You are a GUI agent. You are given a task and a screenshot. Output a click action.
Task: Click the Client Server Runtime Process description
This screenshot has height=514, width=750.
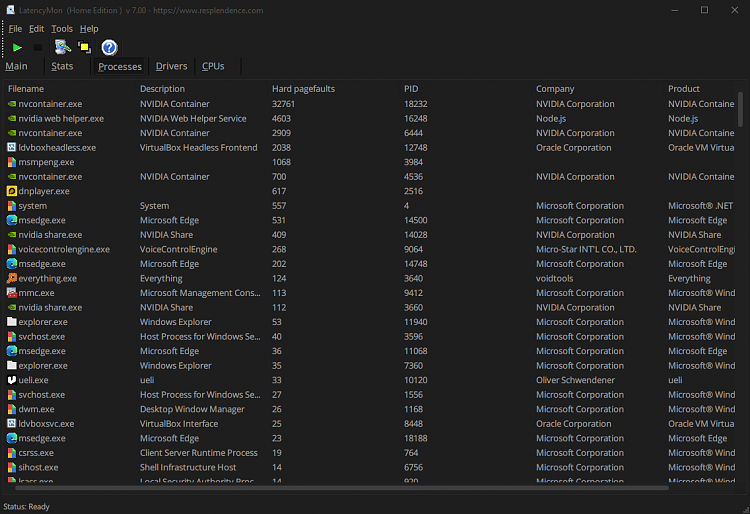point(199,453)
